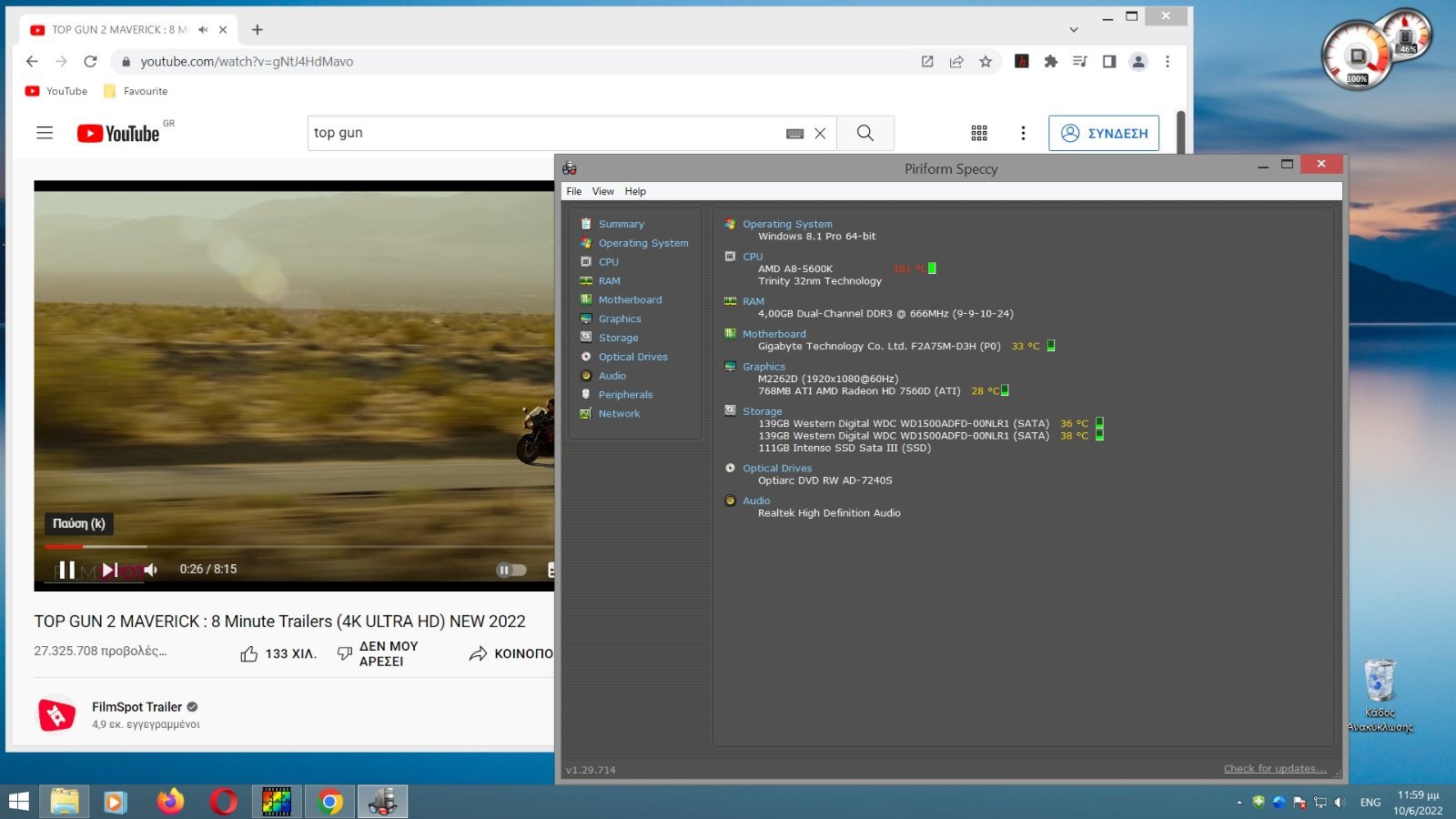The image size is (1456, 819).
Task: Open the Chrome profile avatar
Action: tap(1138, 62)
